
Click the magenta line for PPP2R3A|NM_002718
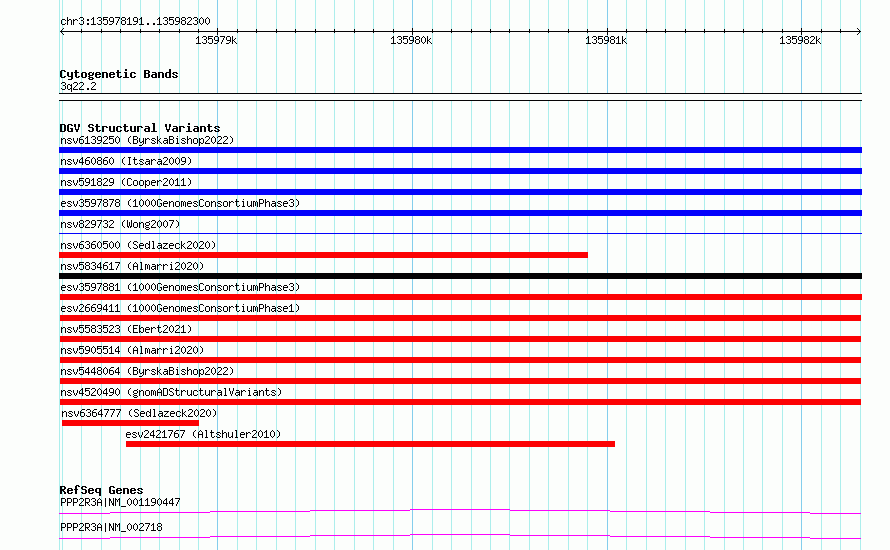pos(460,536)
